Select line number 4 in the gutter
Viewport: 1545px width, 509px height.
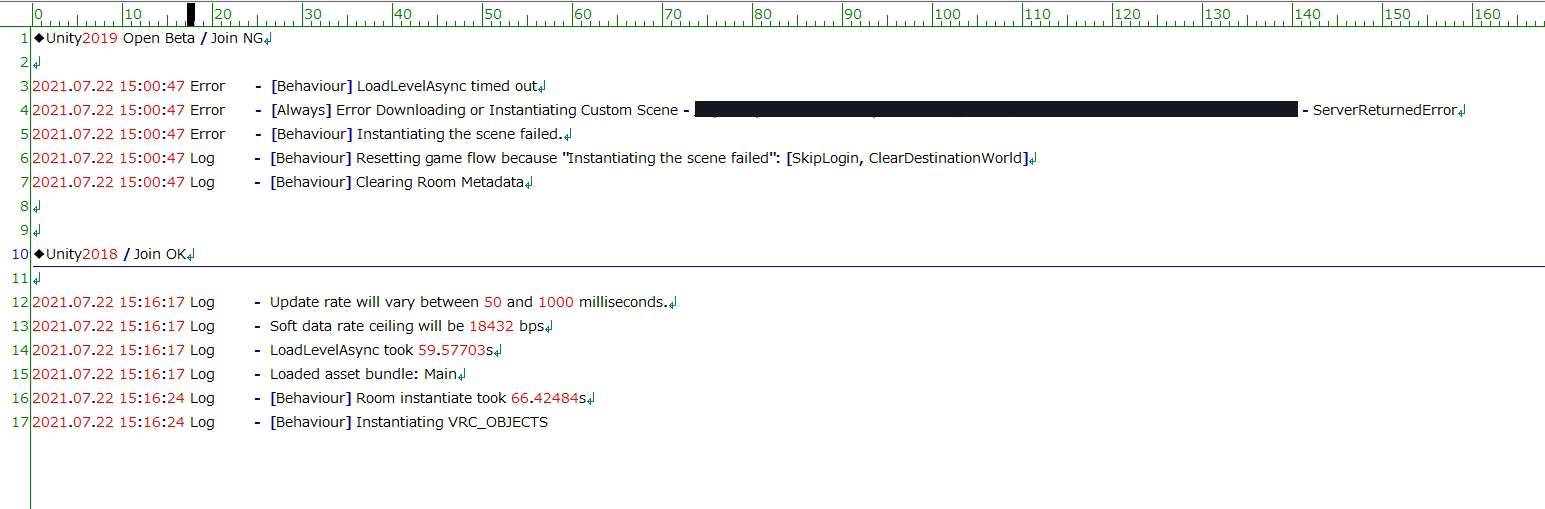23,110
